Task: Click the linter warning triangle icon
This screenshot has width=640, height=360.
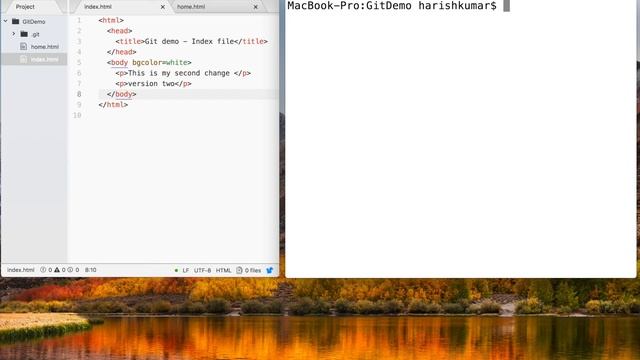Action: (x=57, y=270)
